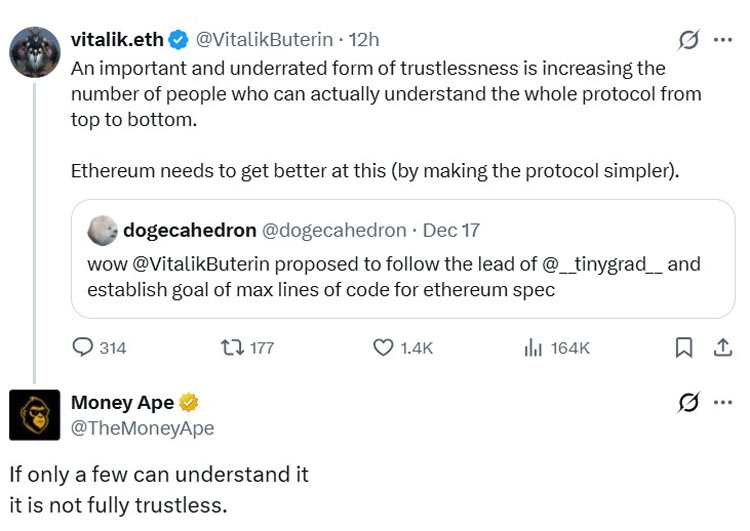Image resolution: width=750 pixels, height=531 pixels.
Task: Click Grok icon on Money Ape's reply
Action: coord(688,403)
